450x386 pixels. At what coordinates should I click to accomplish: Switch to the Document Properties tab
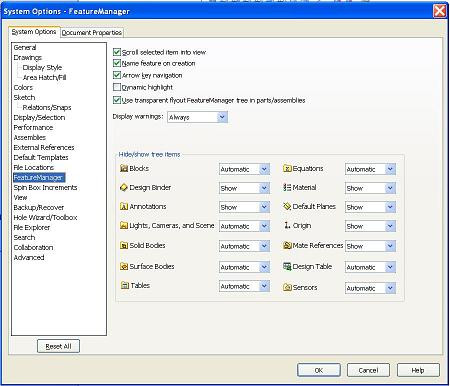click(92, 32)
